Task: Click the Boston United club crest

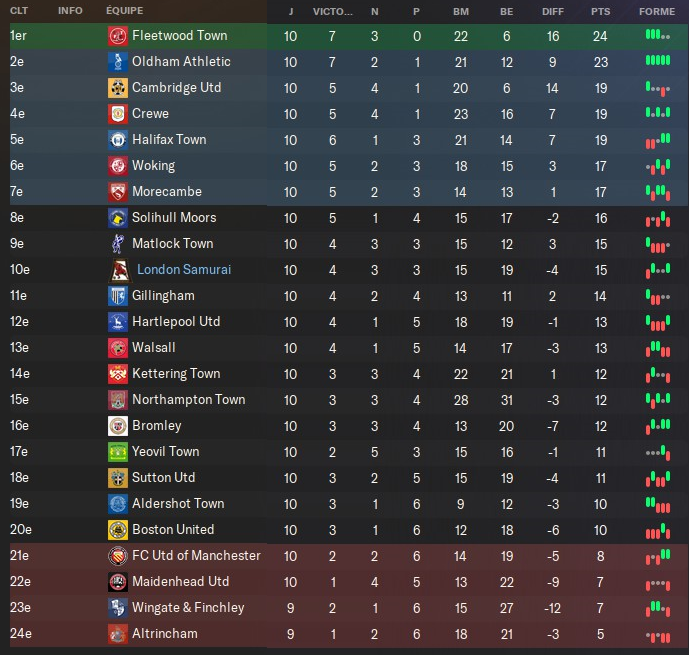Action: pos(117,530)
